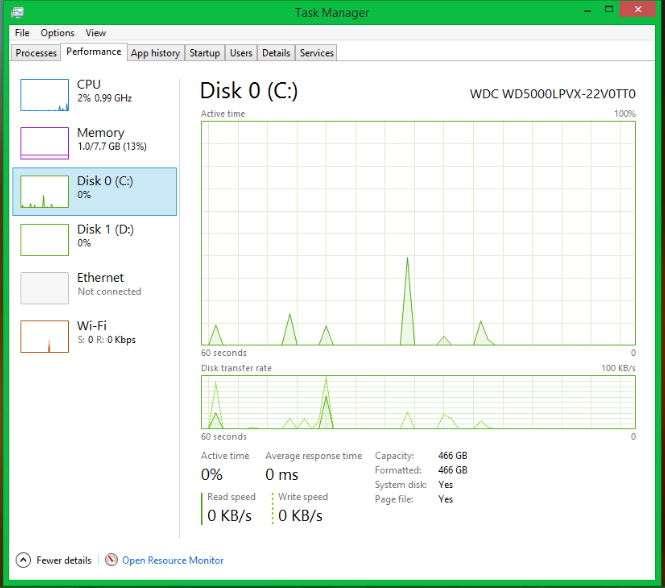Switch to the Services tab
This screenshot has height=588, width=665.
[x=316, y=53]
